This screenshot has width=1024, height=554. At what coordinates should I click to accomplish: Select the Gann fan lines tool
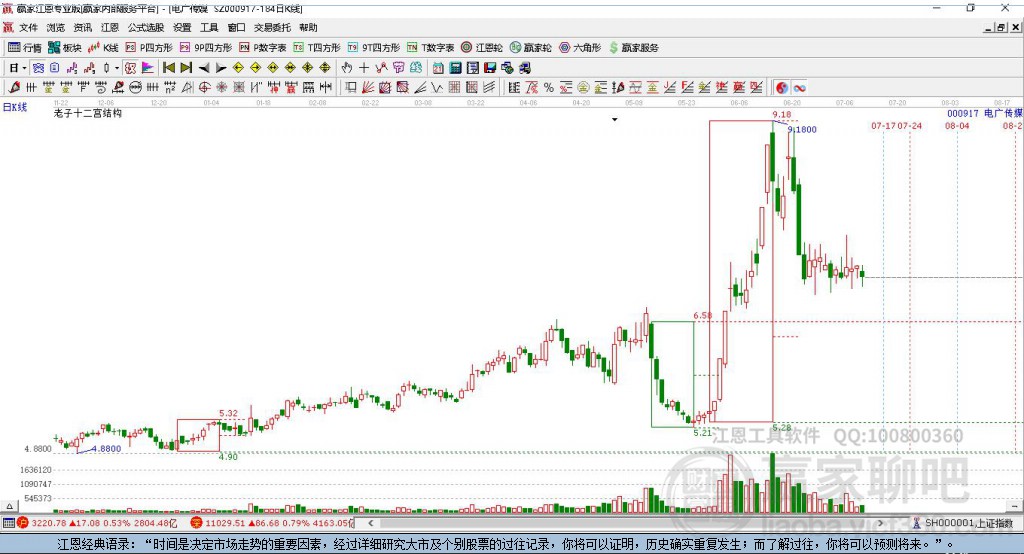[x=368, y=88]
